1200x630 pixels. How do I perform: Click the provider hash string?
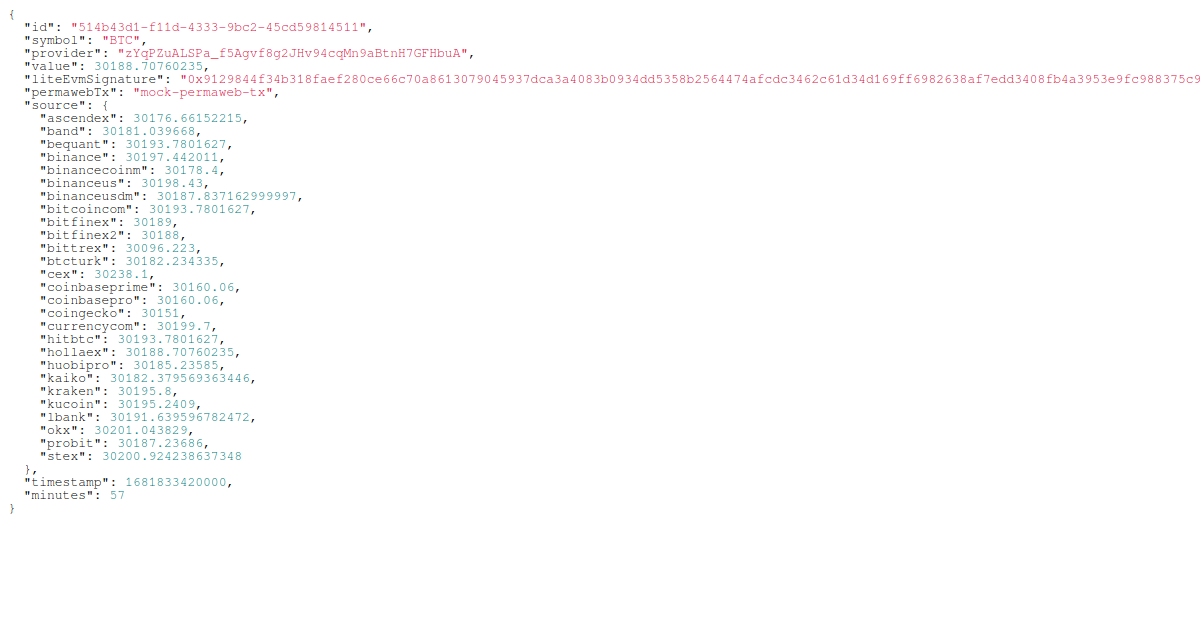[294, 53]
